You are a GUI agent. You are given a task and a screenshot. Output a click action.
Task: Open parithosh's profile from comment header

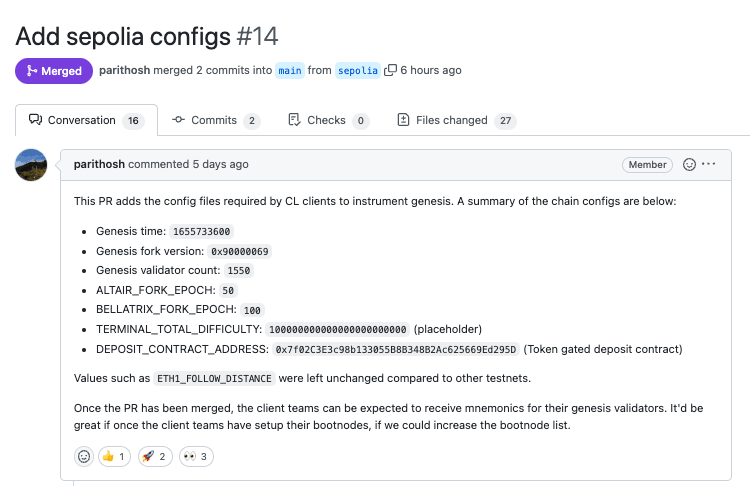tap(99, 164)
